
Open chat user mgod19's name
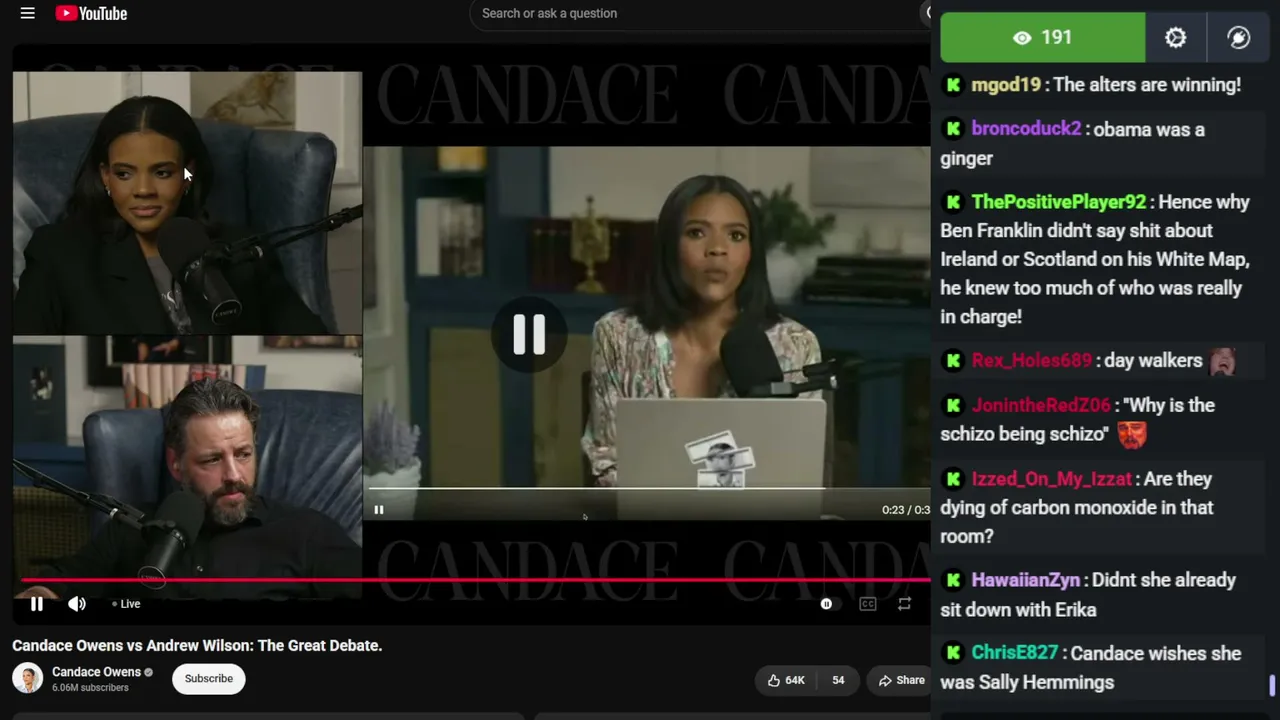click(1006, 85)
